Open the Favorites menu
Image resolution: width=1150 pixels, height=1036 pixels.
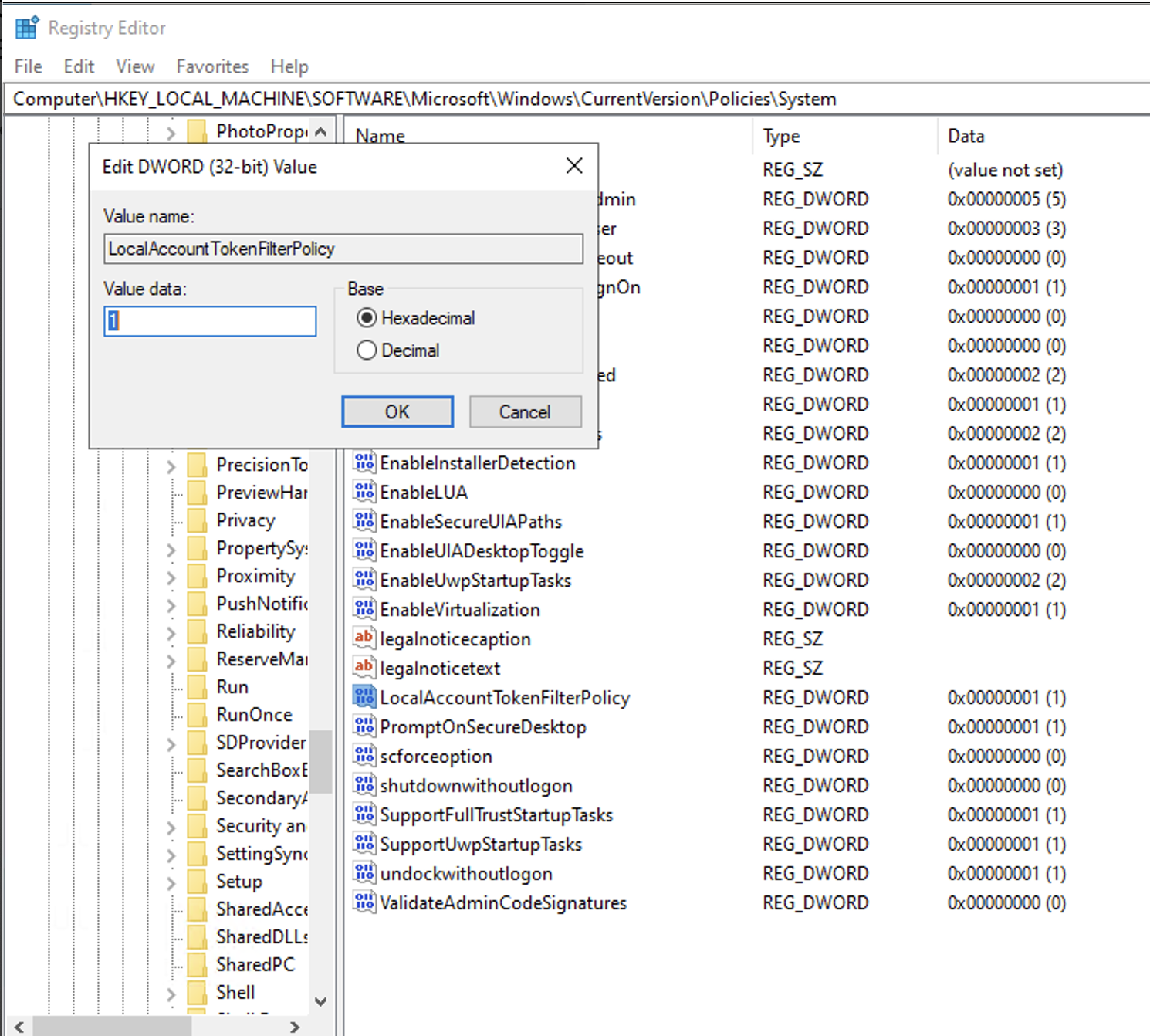pos(212,66)
